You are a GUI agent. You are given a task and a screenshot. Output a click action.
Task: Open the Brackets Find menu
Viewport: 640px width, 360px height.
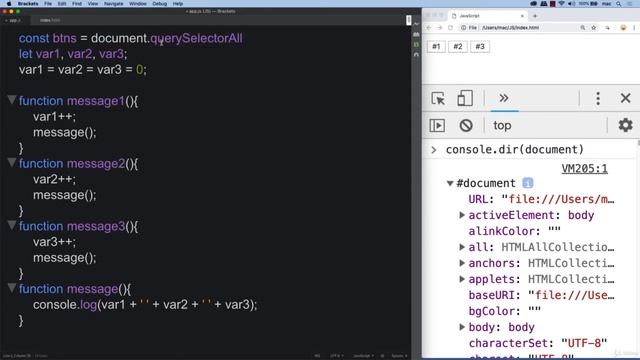(x=77, y=4)
